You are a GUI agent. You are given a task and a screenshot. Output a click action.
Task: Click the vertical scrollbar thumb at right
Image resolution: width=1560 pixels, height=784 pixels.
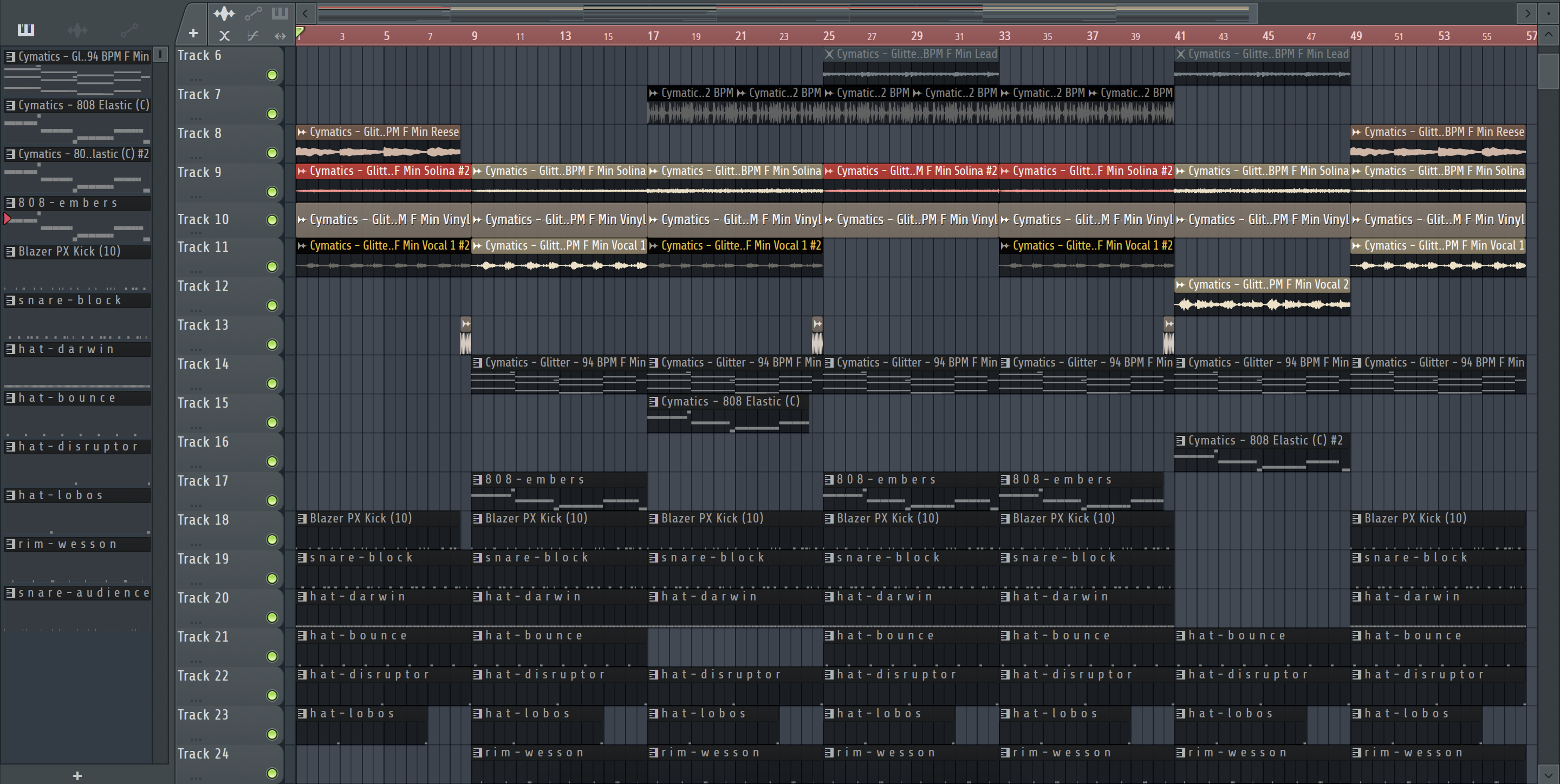1549,72
